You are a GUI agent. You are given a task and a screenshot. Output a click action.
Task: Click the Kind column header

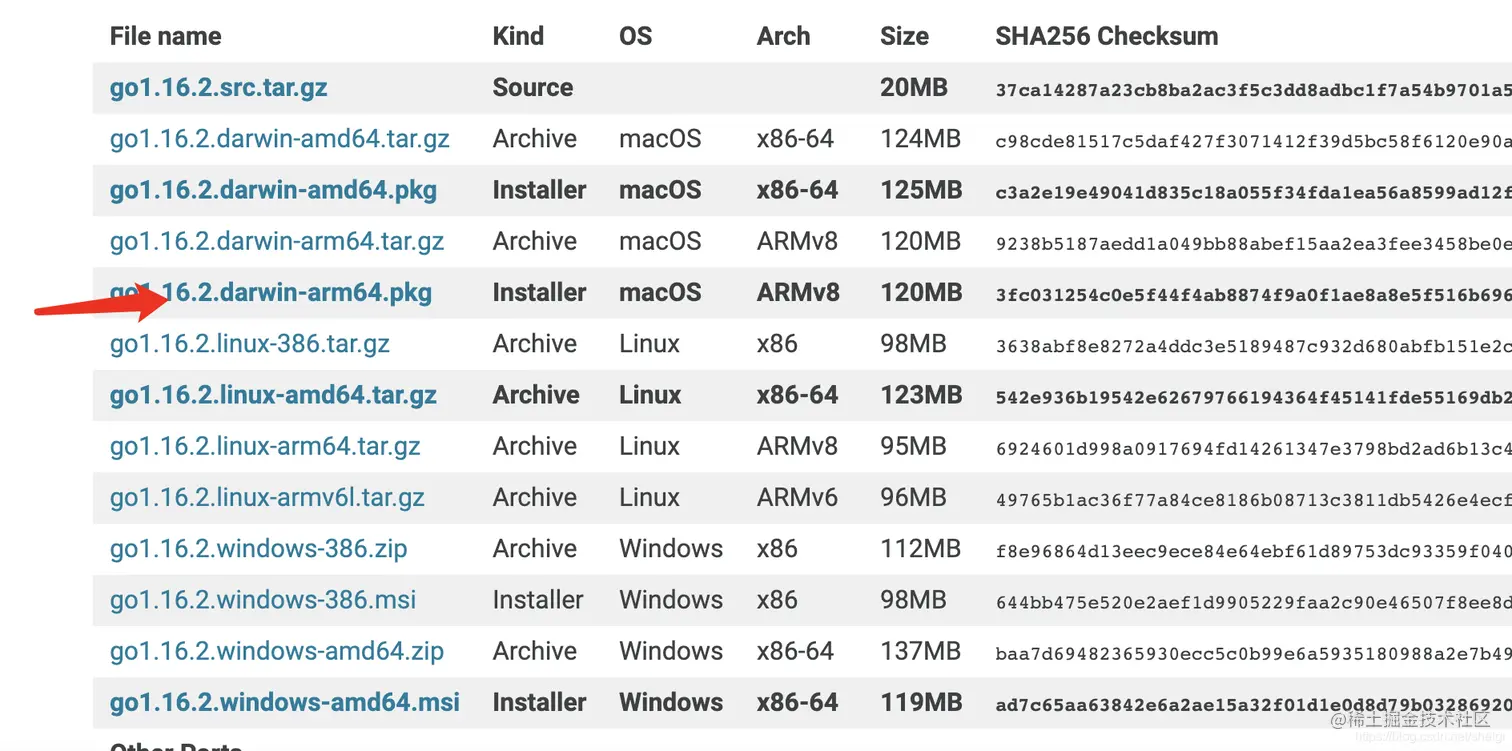[518, 37]
